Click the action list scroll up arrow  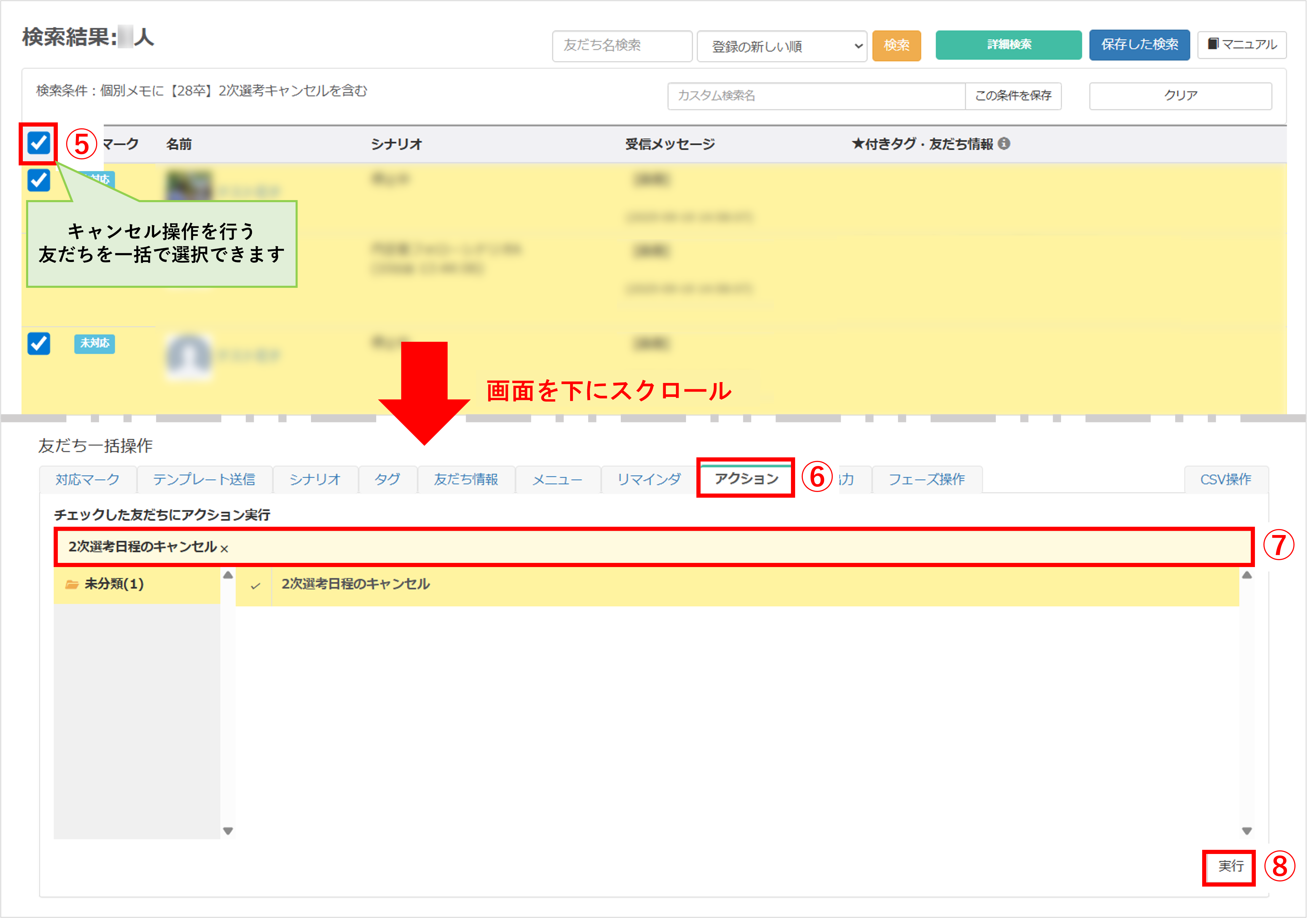point(1247,575)
